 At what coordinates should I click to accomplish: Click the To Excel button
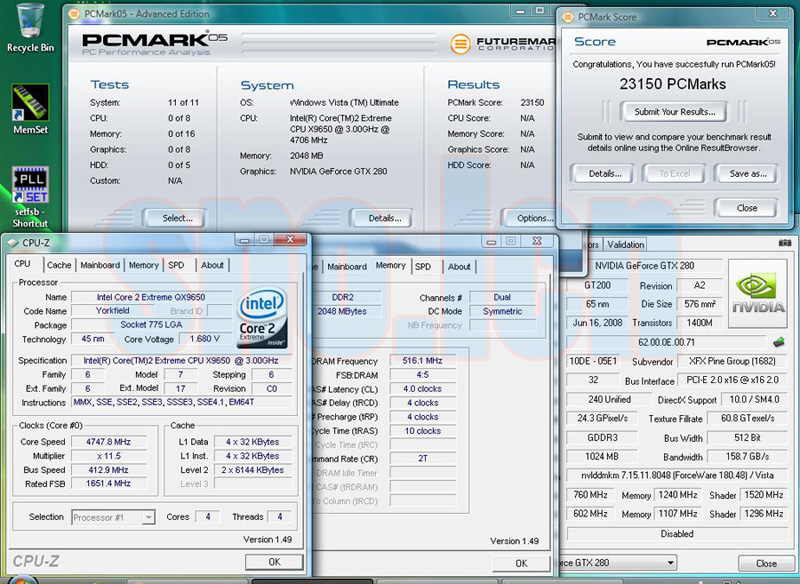674,173
